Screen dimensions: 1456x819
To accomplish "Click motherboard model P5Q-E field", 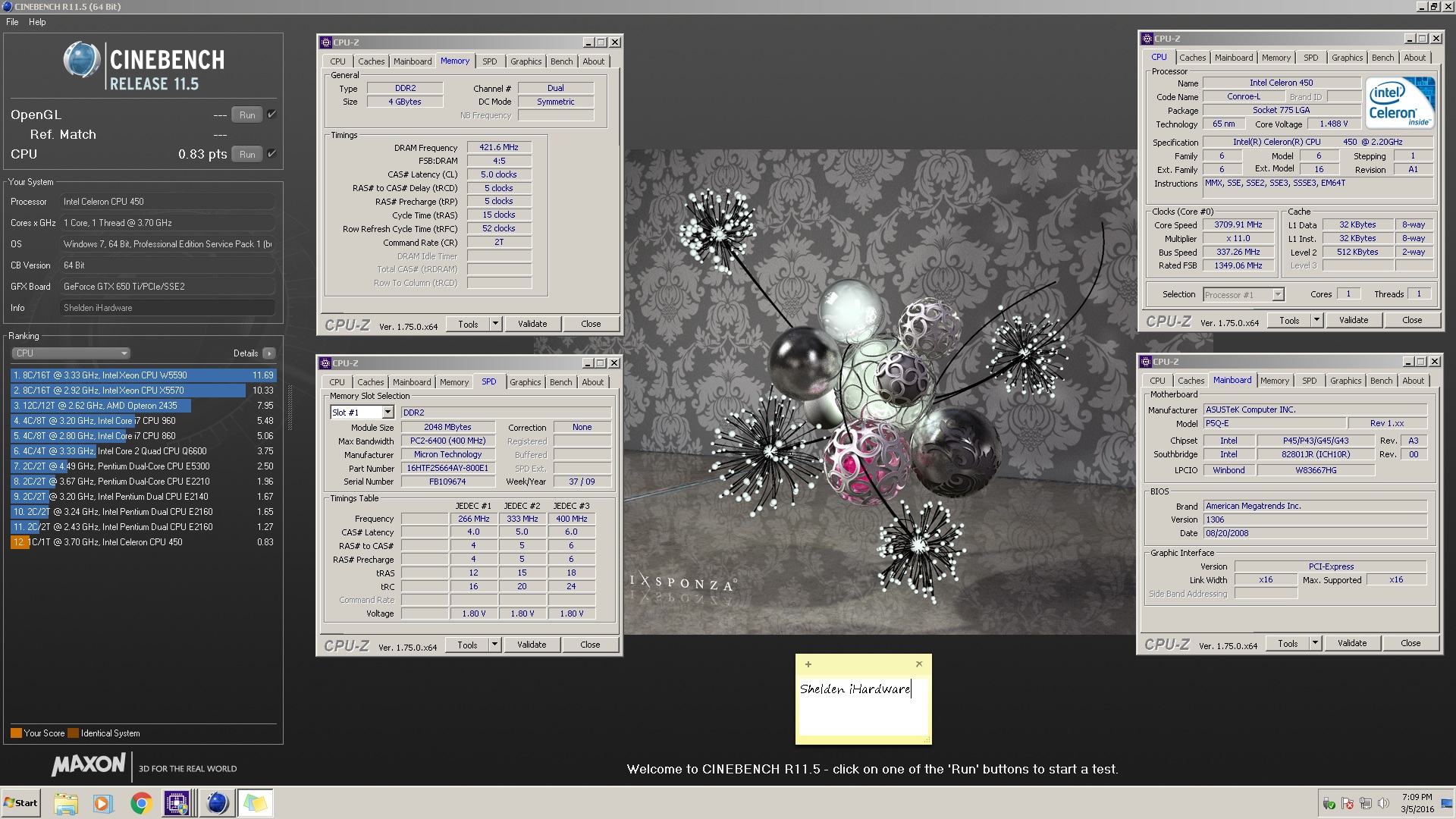I will tap(1274, 424).
